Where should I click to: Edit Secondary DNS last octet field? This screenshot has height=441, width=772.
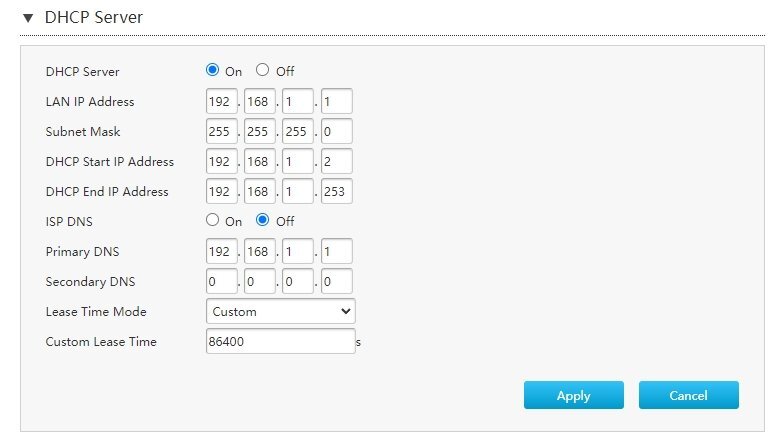pos(337,282)
